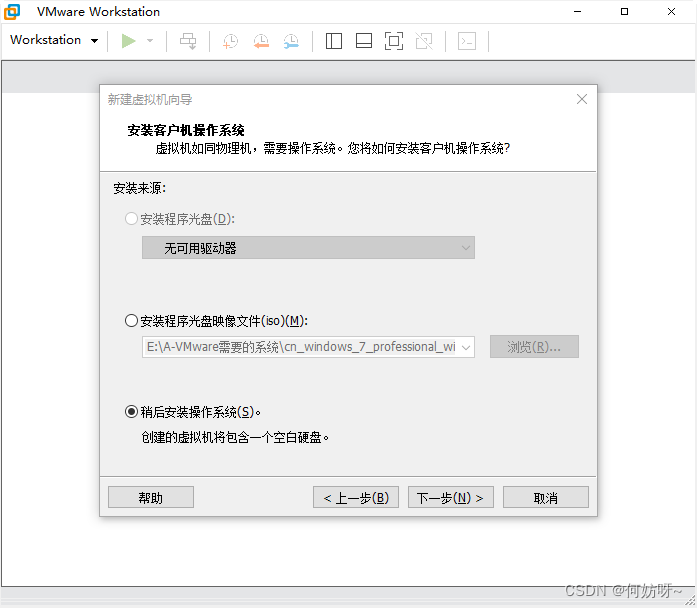Click the revert to snapshot icon
697x608 pixels.
pos(261,41)
